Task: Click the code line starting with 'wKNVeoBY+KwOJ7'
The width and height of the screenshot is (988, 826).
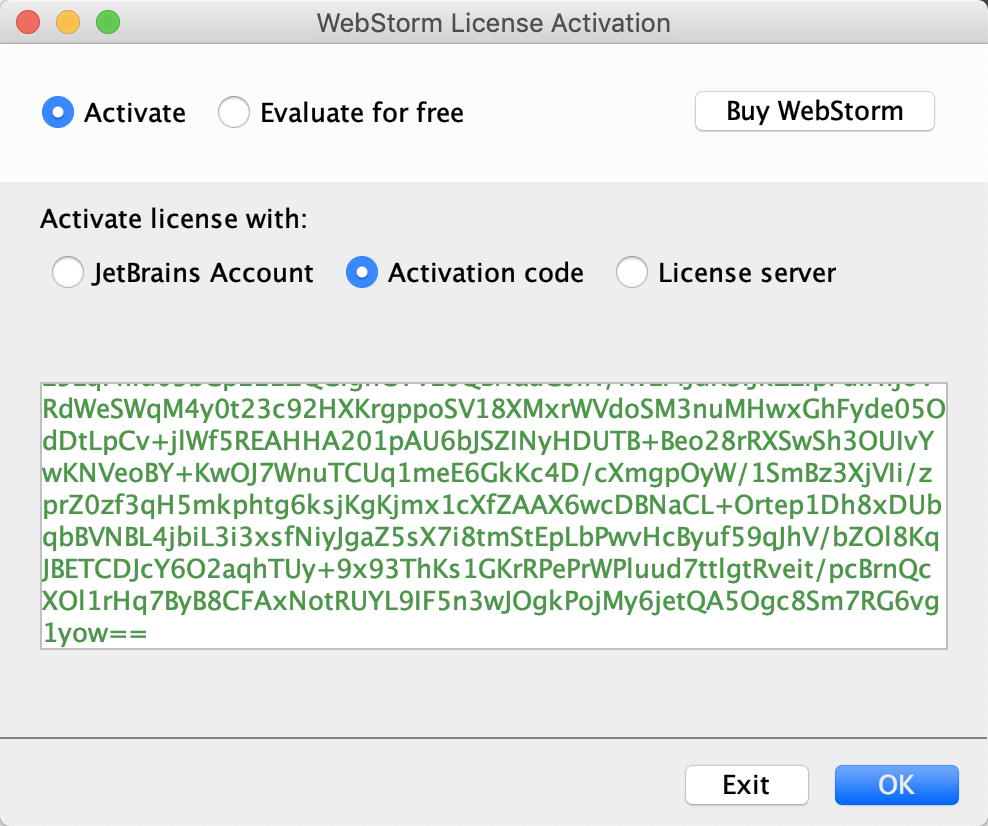Action: [487, 473]
